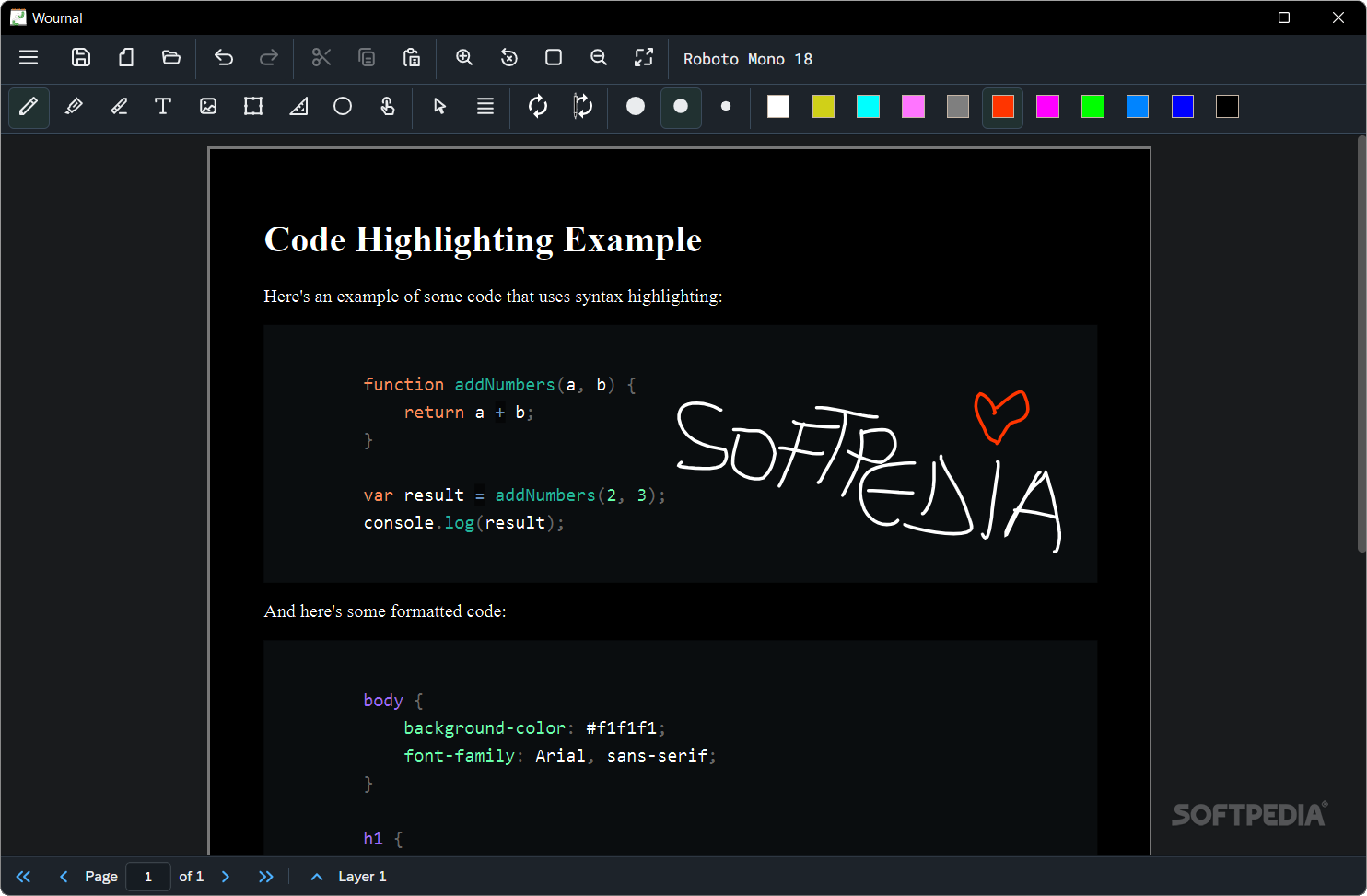1367x896 pixels.
Task: Pick the black color swatch
Action: tap(1228, 107)
